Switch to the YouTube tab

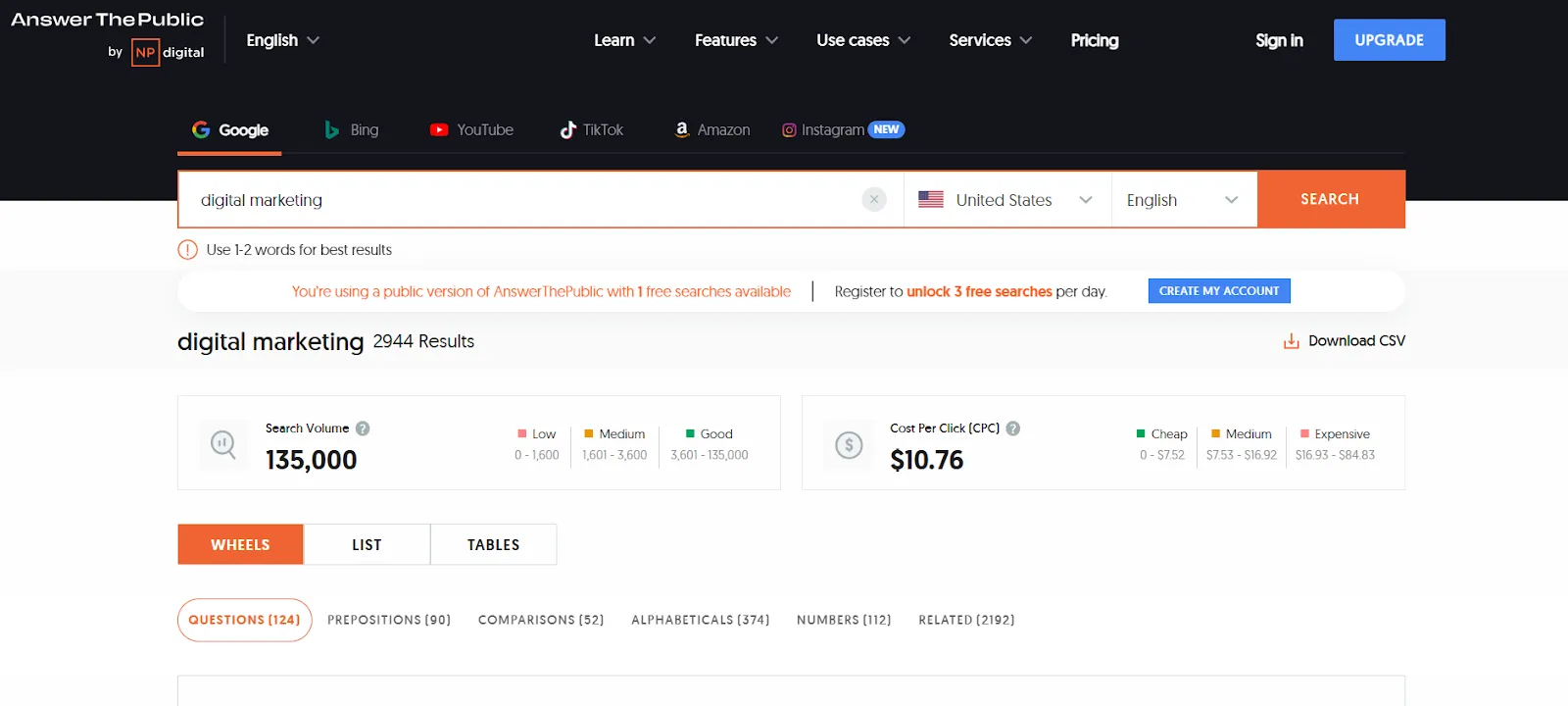tap(471, 129)
